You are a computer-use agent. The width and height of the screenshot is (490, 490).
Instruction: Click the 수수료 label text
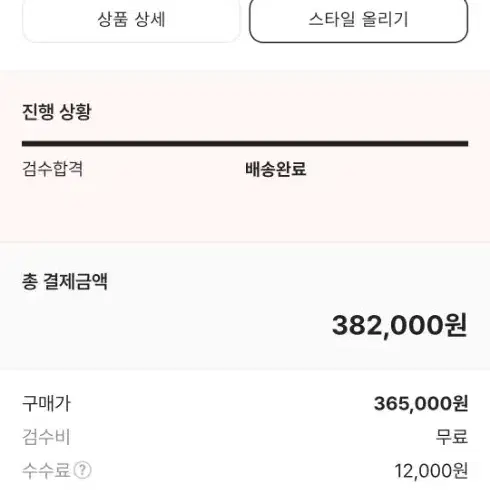pos(46,470)
